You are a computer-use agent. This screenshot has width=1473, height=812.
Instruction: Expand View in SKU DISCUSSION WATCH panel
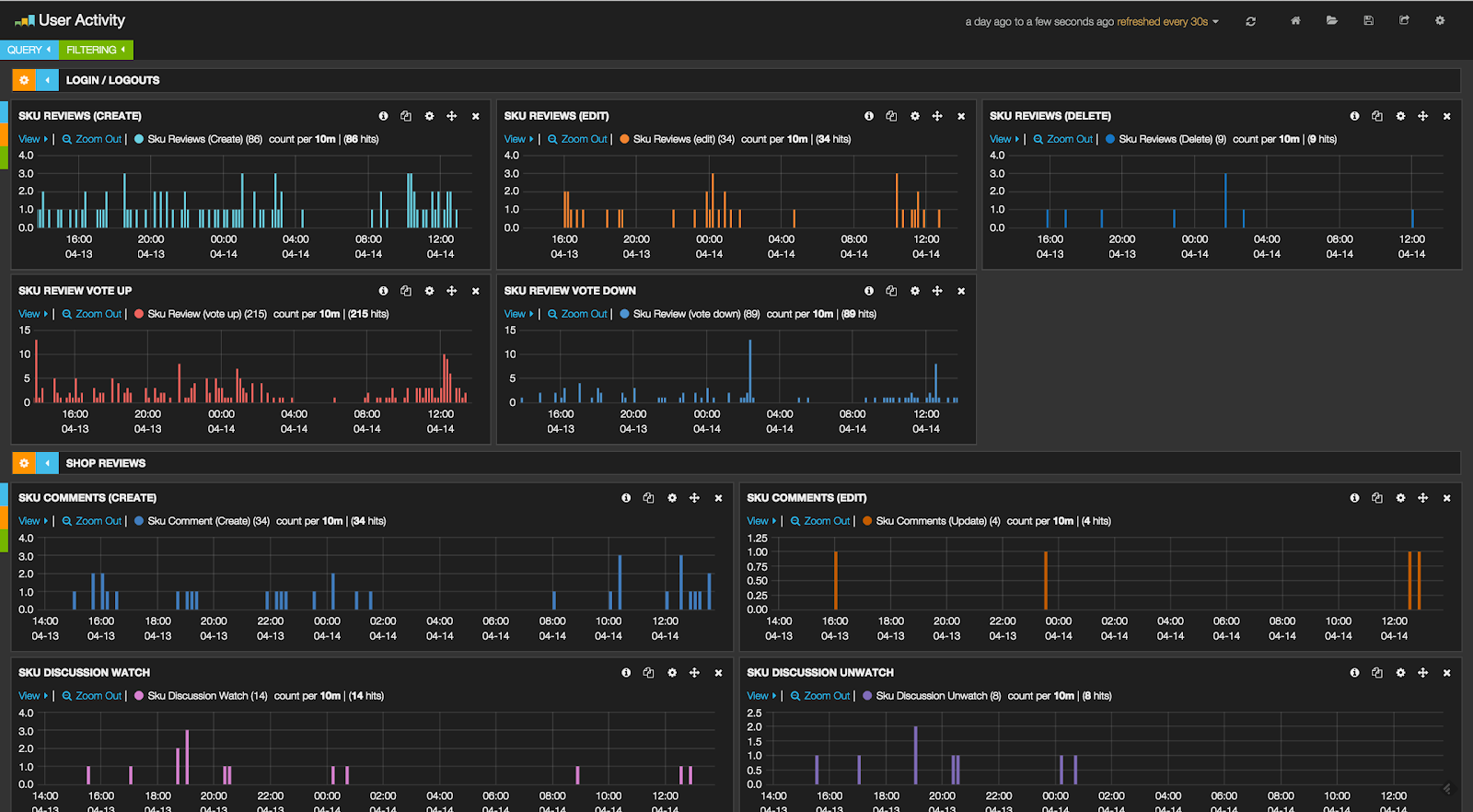[33, 696]
